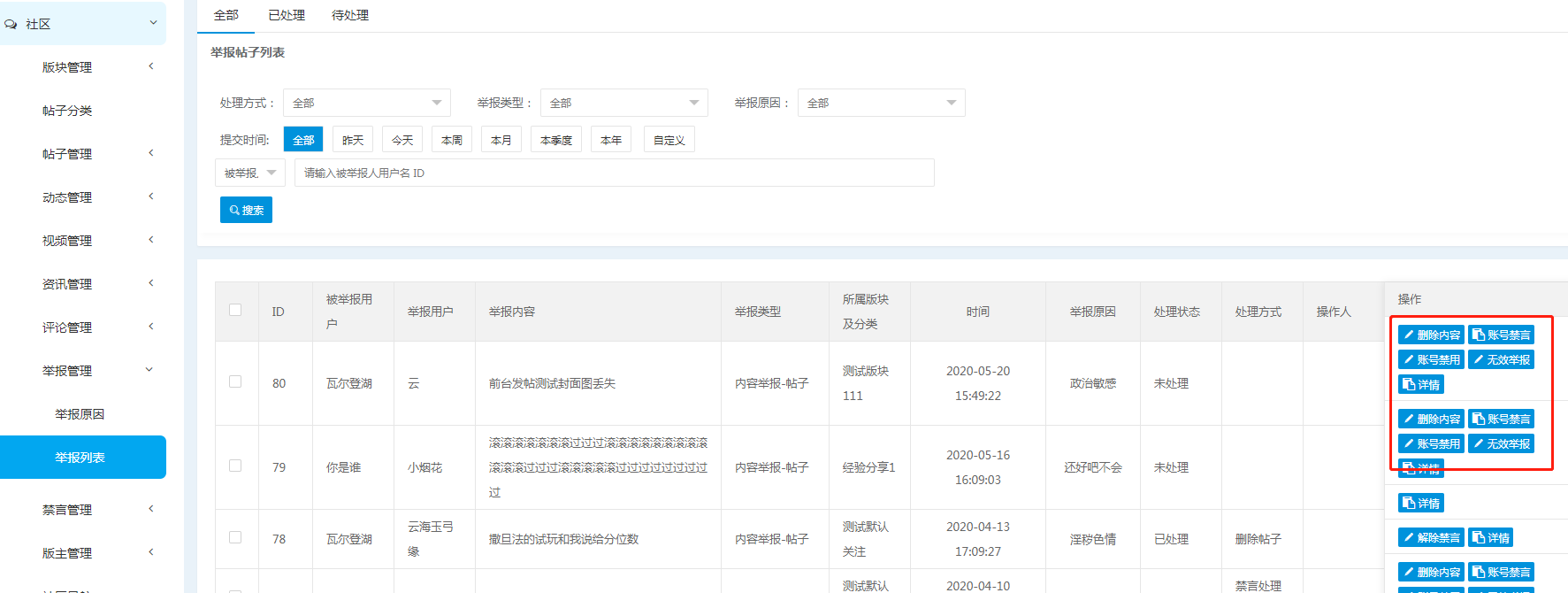The height and width of the screenshot is (593, 1568).
Task: Expand 资讯管理 in sidebar
Action: [x=83, y=284]
